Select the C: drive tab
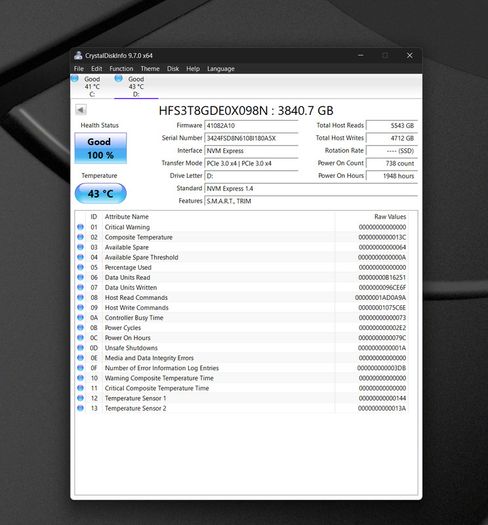The height and width of the screenshot is (525, 488). point(91,86)
